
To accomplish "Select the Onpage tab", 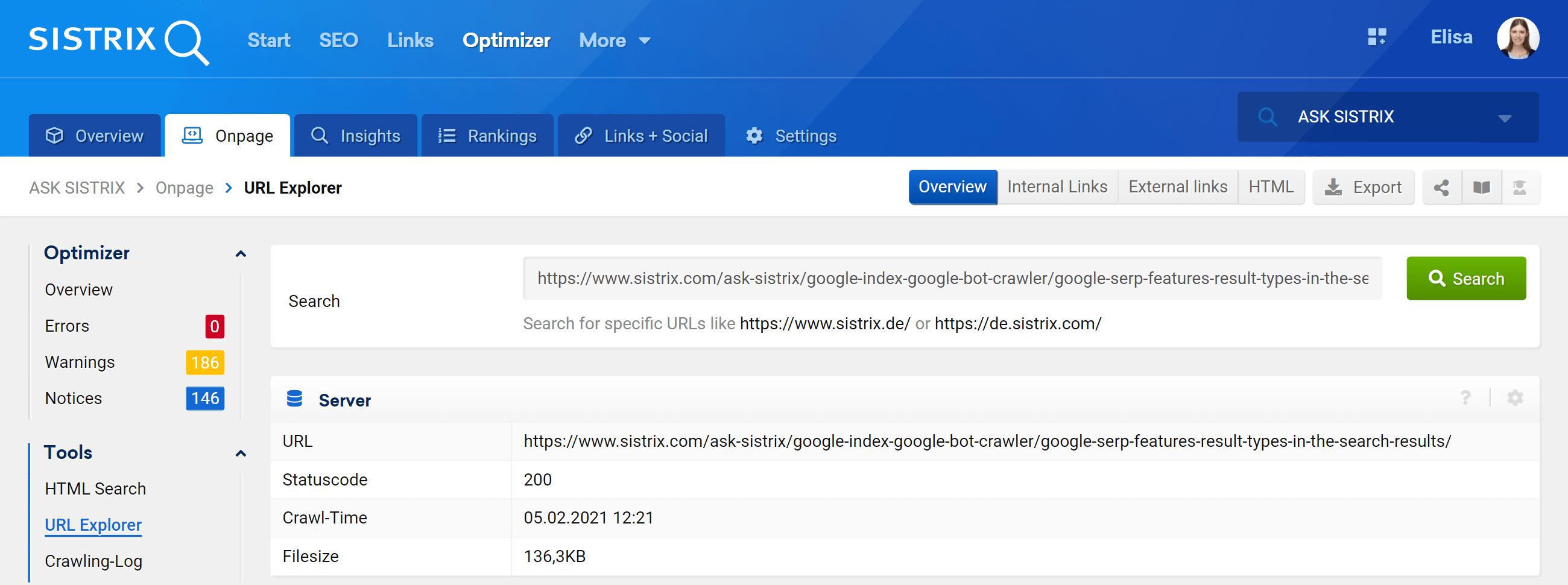I will (x=227, y=136).
